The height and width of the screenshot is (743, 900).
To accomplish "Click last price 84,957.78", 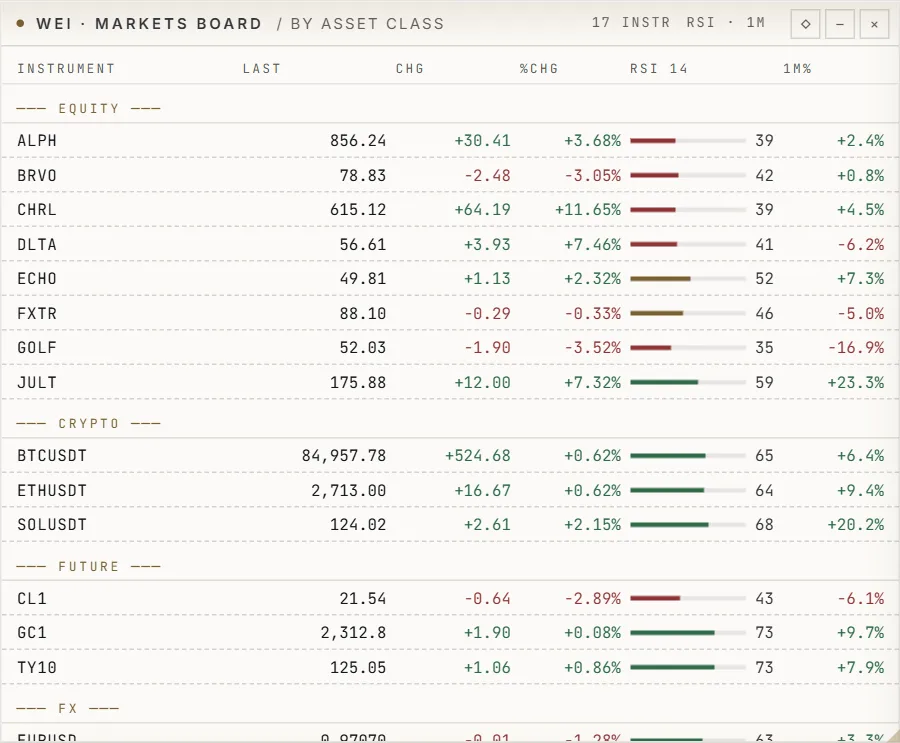I will 344,456.
